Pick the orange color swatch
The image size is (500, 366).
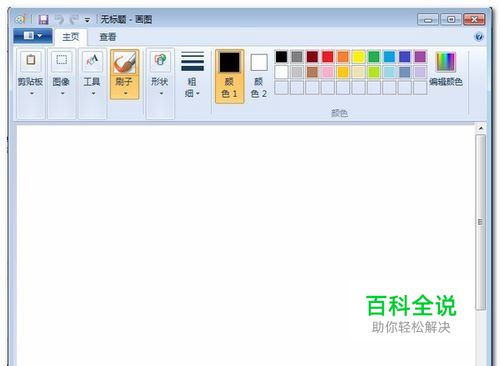pos(343,57)
